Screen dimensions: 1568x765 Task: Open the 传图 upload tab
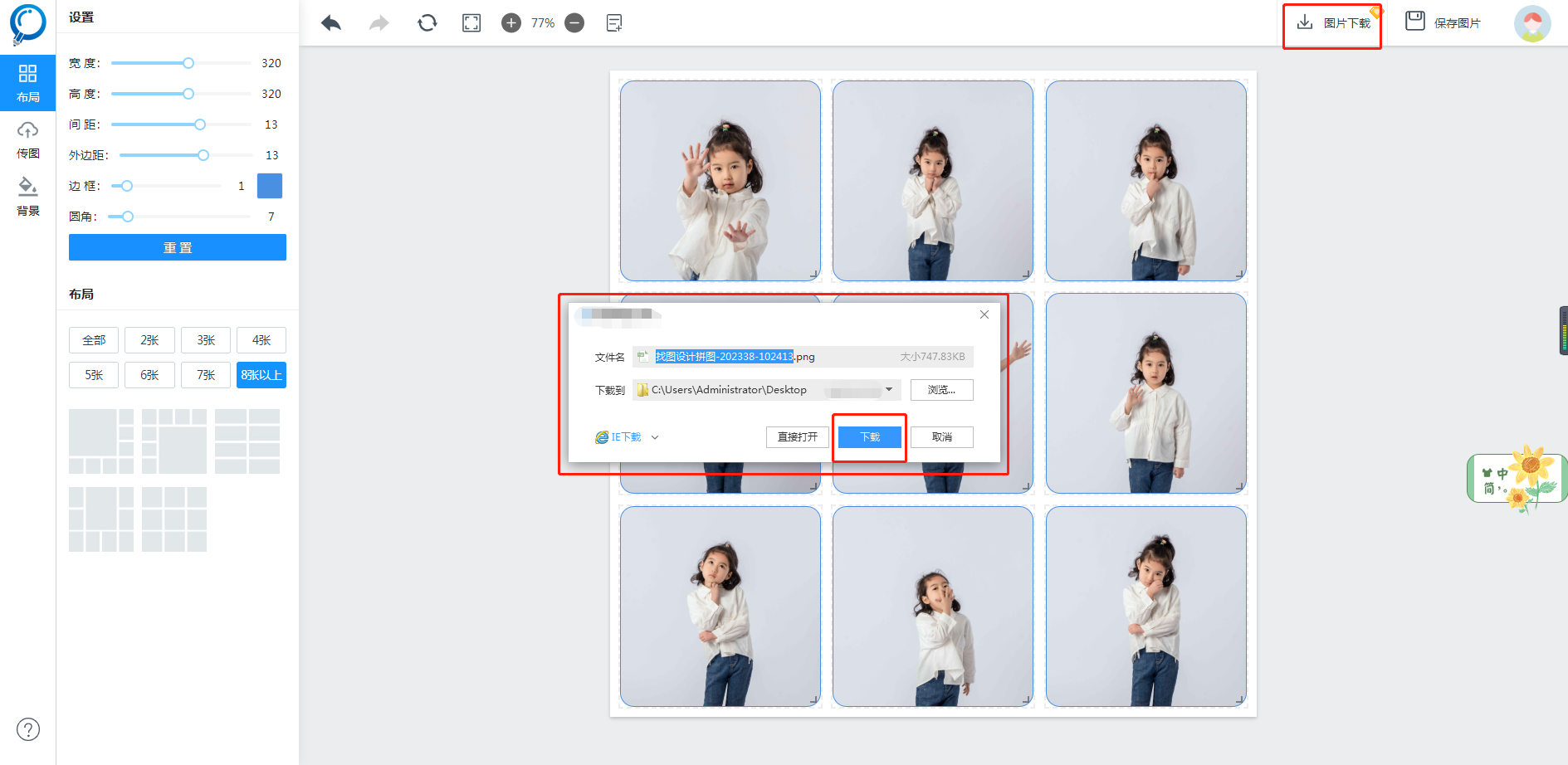click(x=27, y=139)
